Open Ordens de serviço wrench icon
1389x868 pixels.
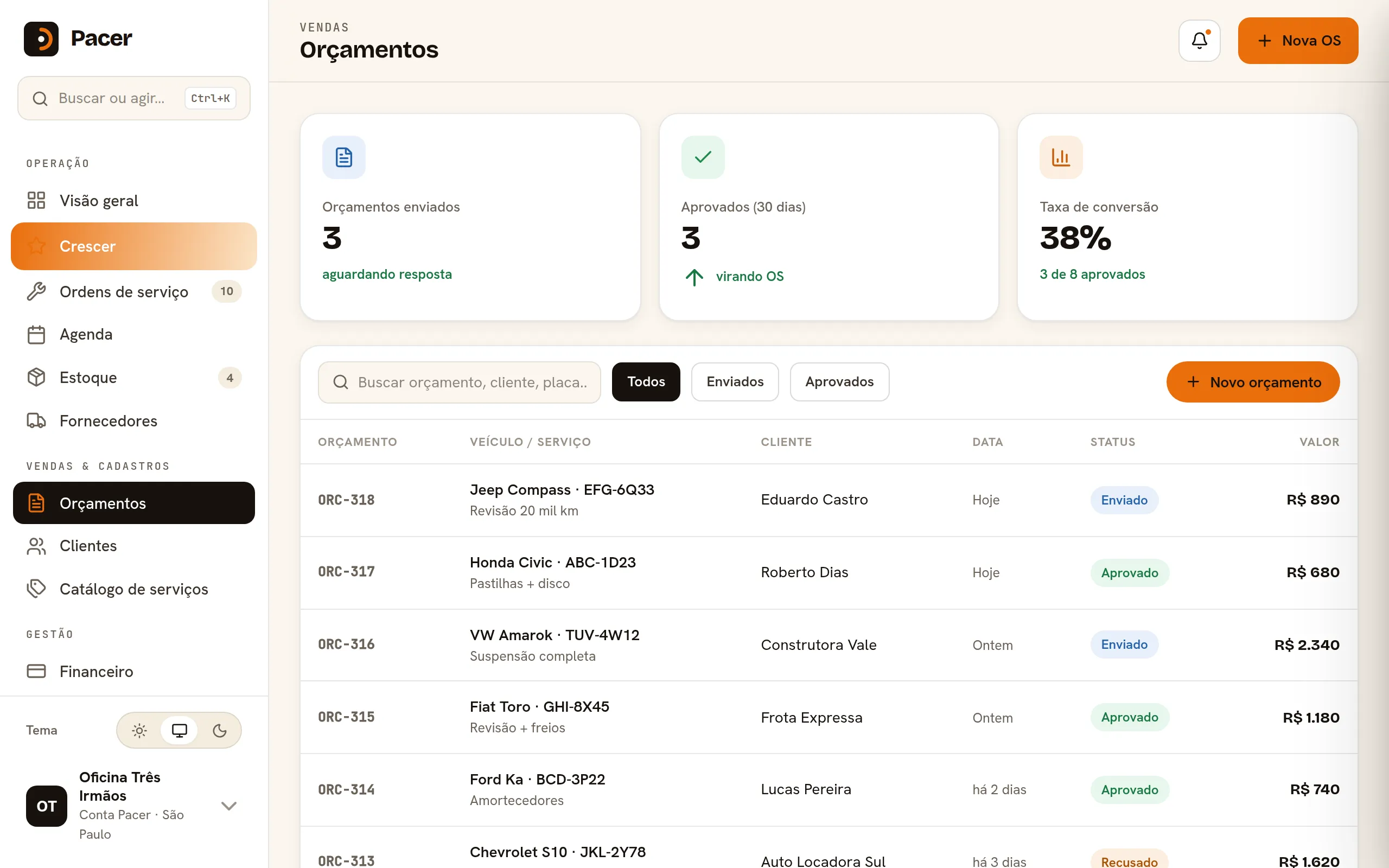[x=36, y=292]
